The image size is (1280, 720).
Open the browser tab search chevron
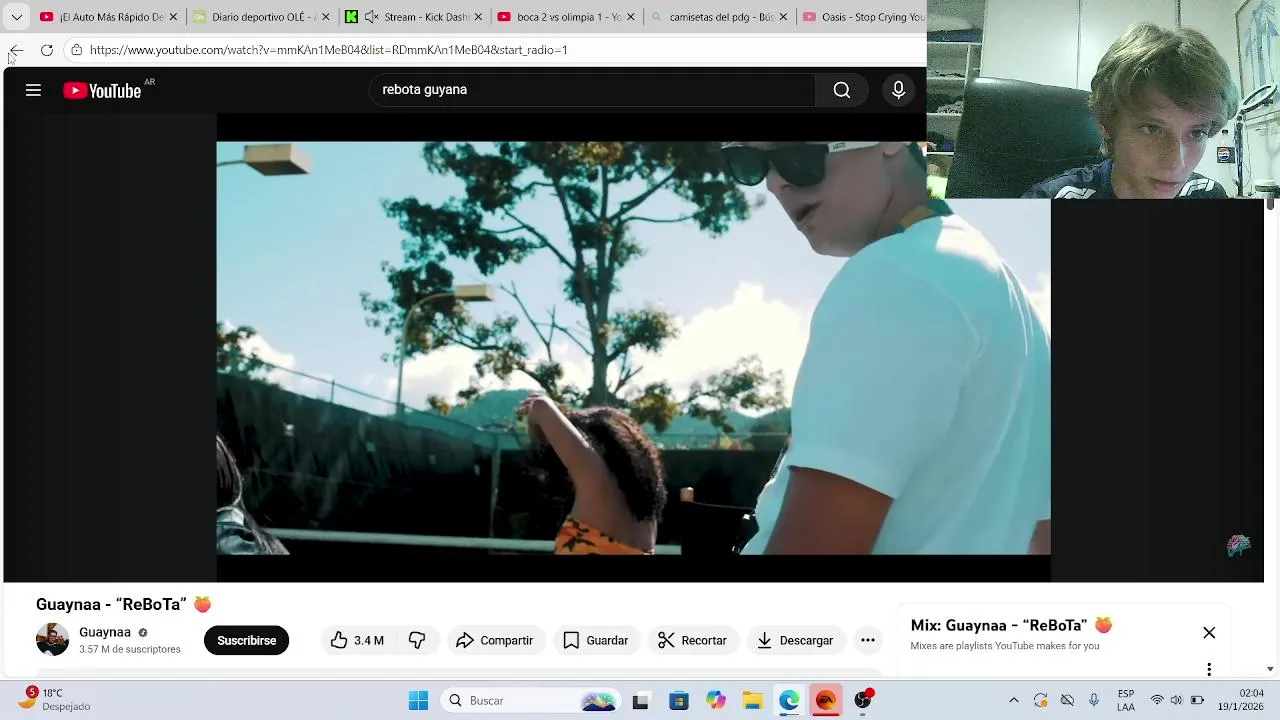16,17
